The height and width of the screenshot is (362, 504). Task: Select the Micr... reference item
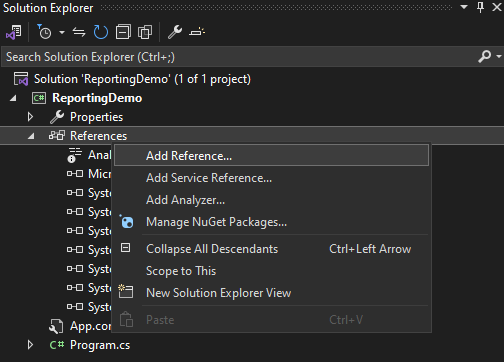click(x=99, y=174)
